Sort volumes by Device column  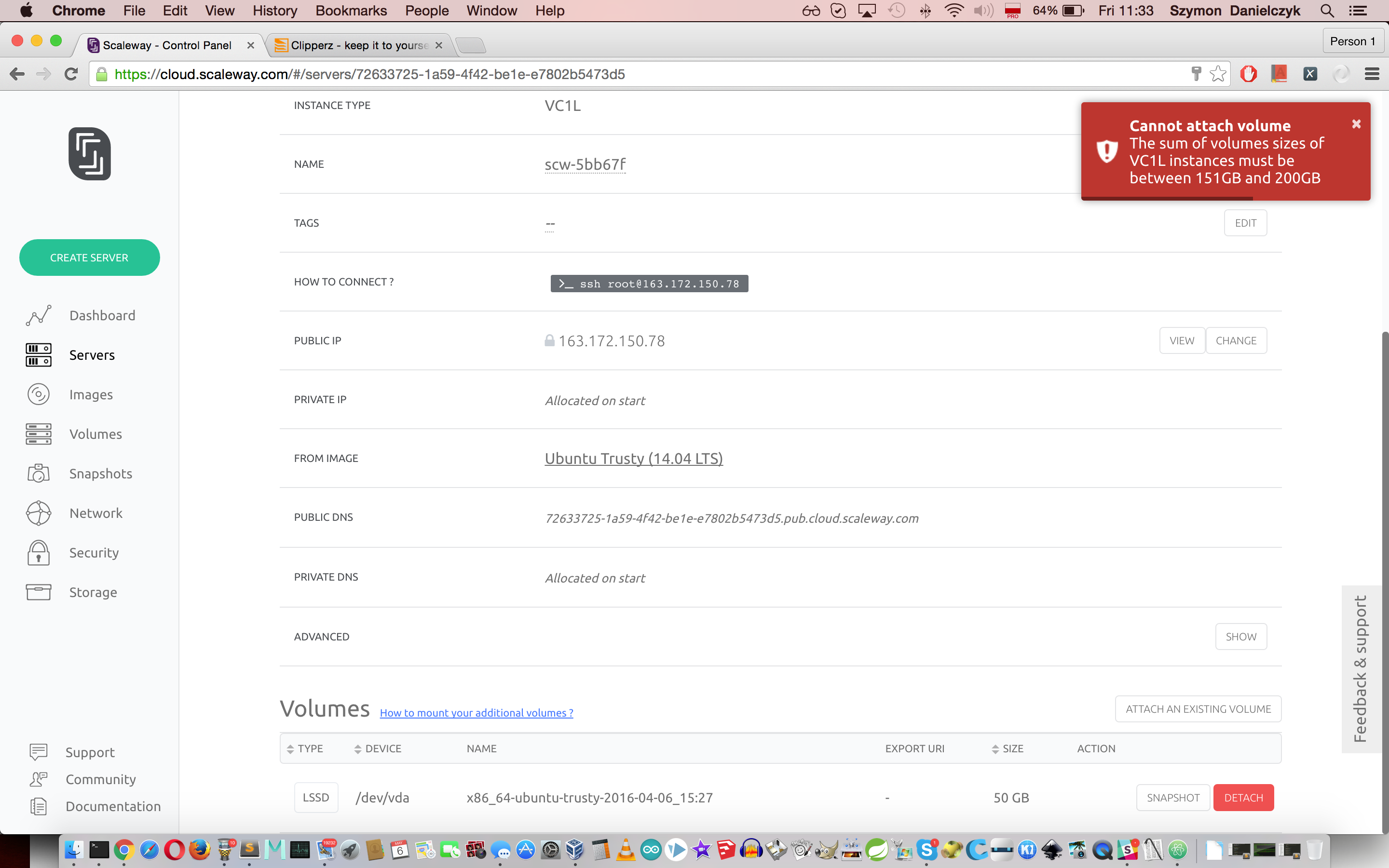click(x=378, y=748)
